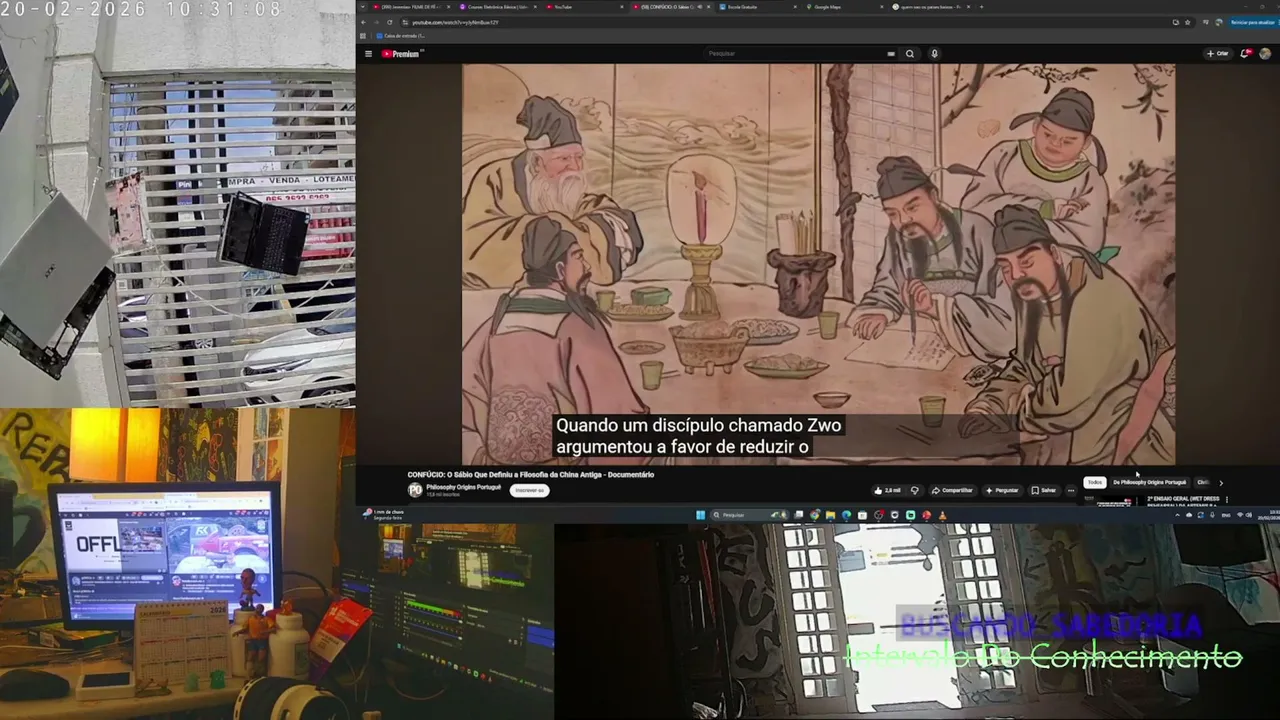Open the on-screen keyboard icon in search box

890,54
